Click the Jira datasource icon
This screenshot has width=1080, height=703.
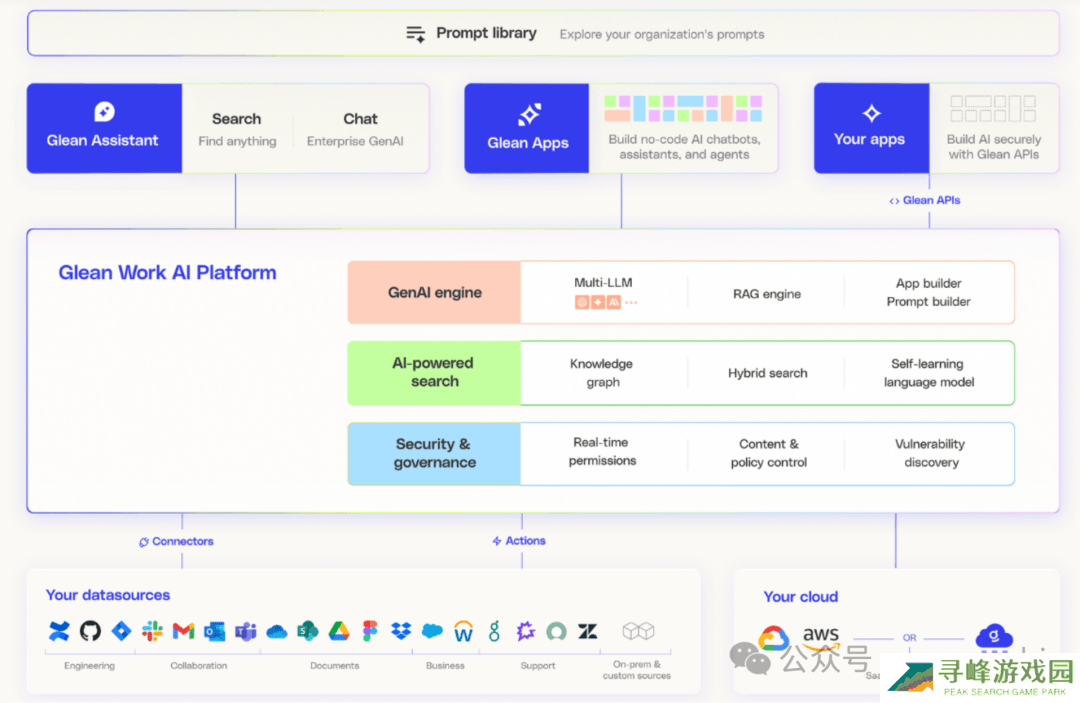pos(121,631)
